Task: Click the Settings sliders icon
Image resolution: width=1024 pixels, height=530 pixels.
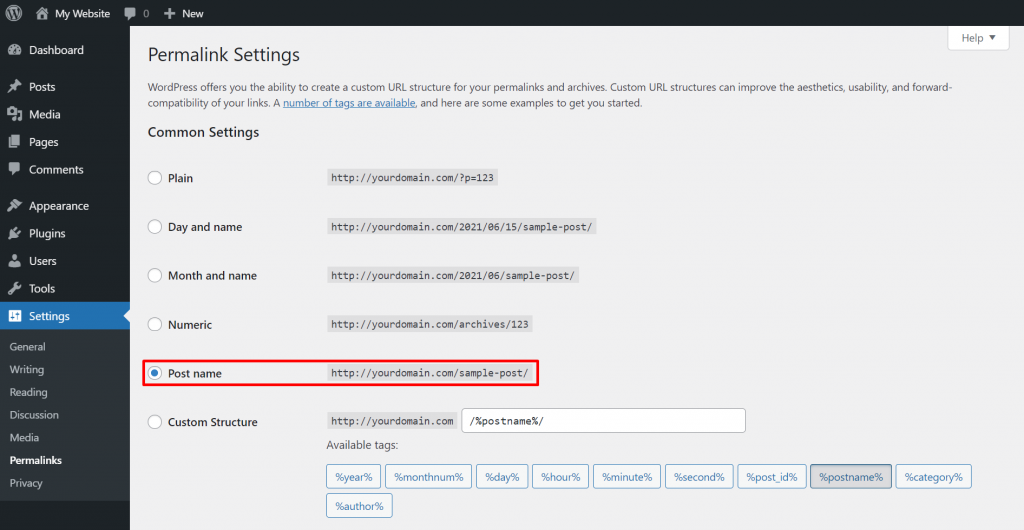Action: [14, 316]
